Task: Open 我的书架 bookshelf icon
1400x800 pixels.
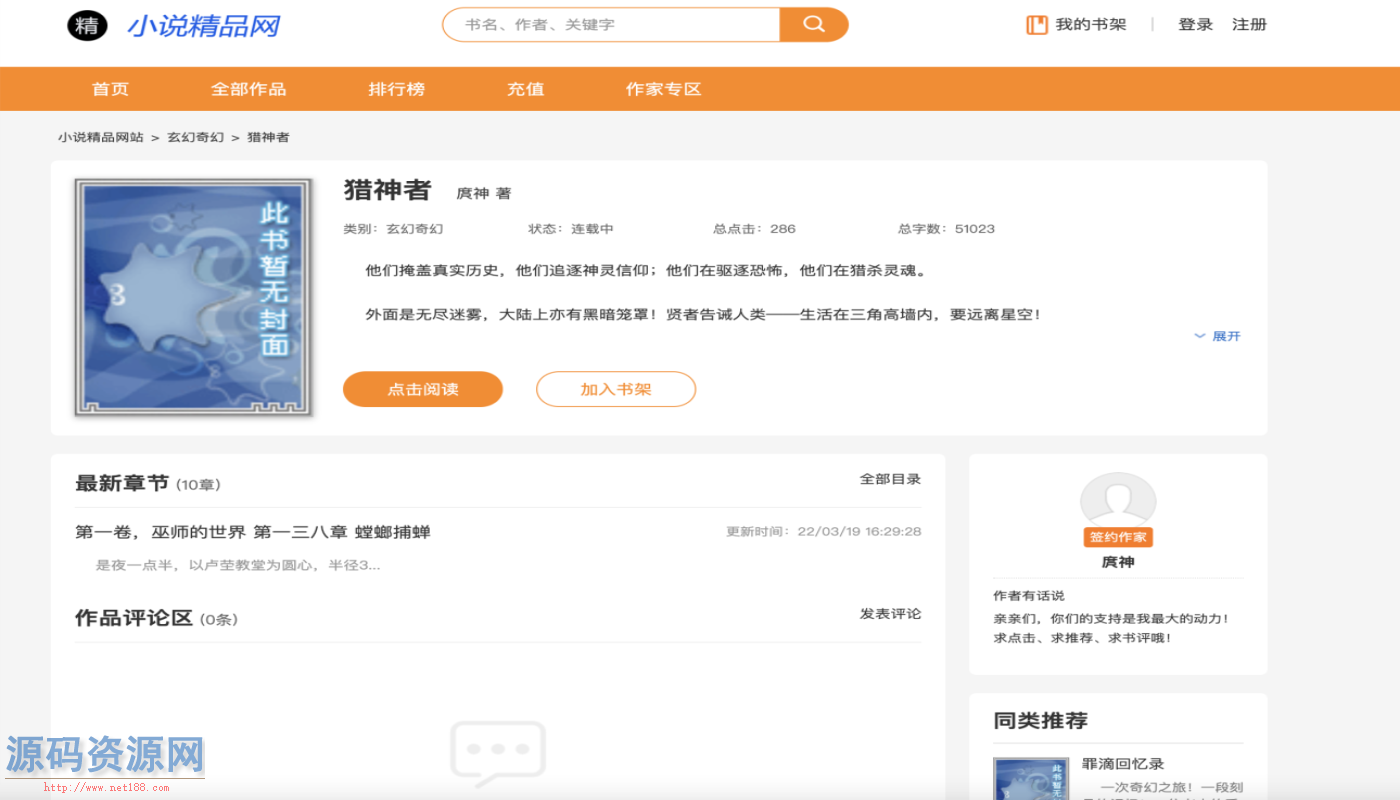Action: point(1037,25)
